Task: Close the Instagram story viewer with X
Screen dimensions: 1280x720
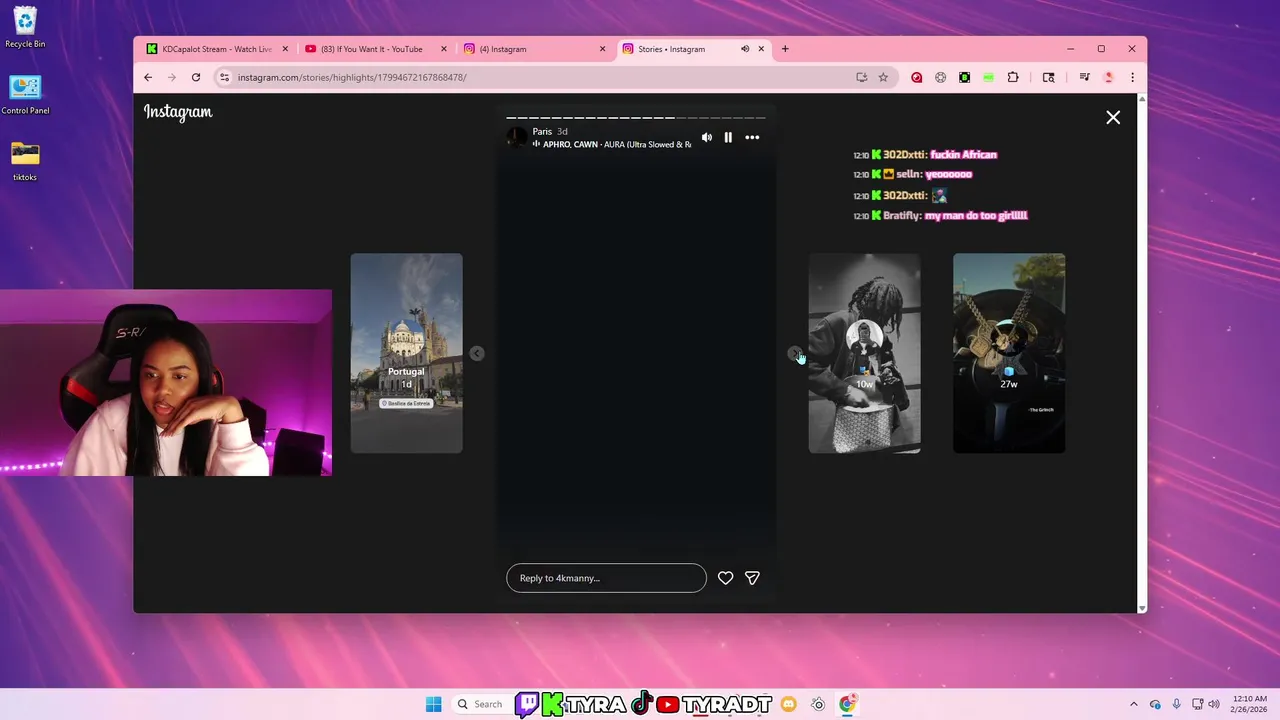Action: [1113, 117]
